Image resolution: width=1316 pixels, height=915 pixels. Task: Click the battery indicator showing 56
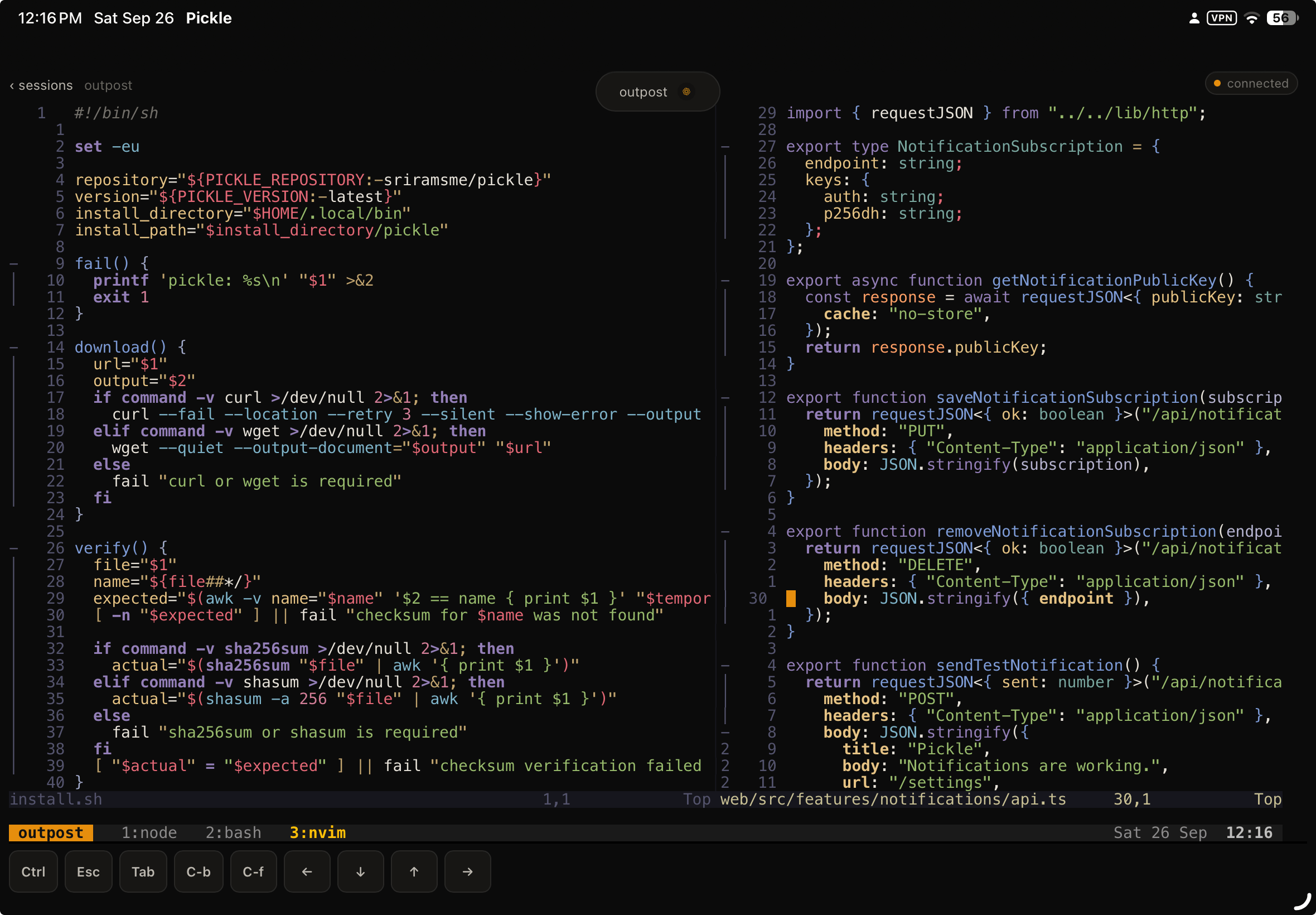(x=1282, y=18)
